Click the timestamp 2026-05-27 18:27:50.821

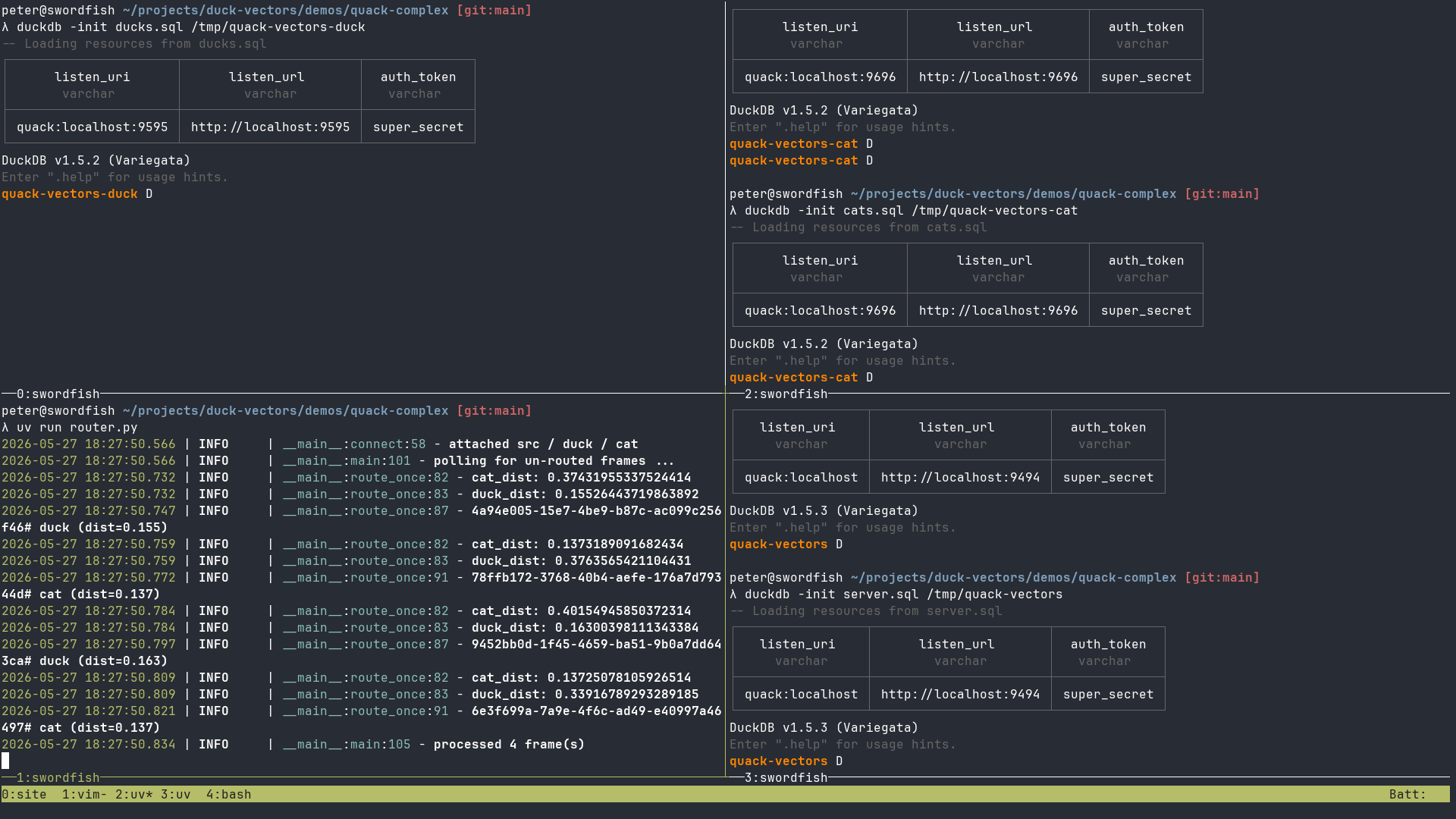tap(89, 711)
